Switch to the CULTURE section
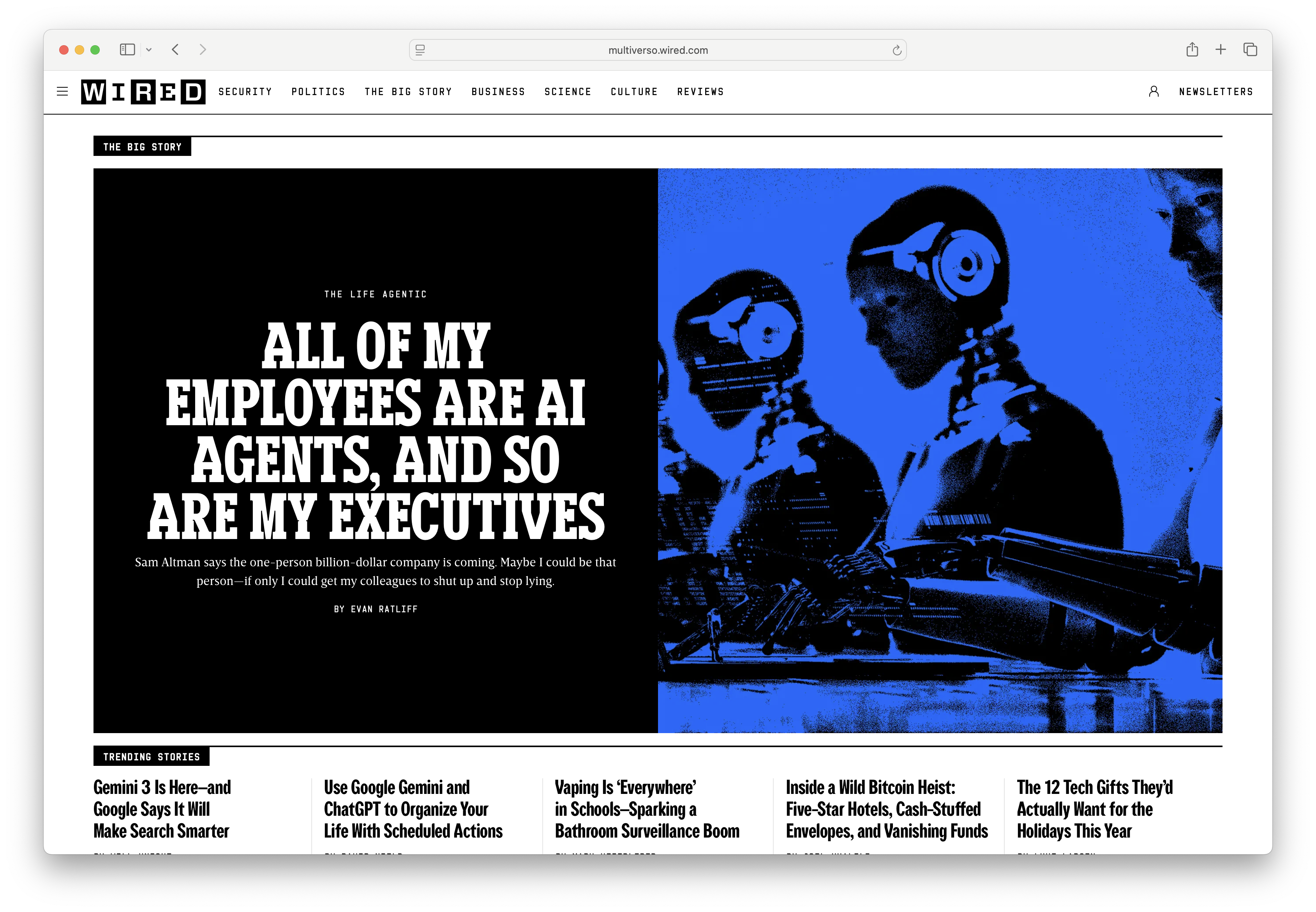The height and width of the screenshot is (912, 1316). pyautogui.click(x=634, y=92)
